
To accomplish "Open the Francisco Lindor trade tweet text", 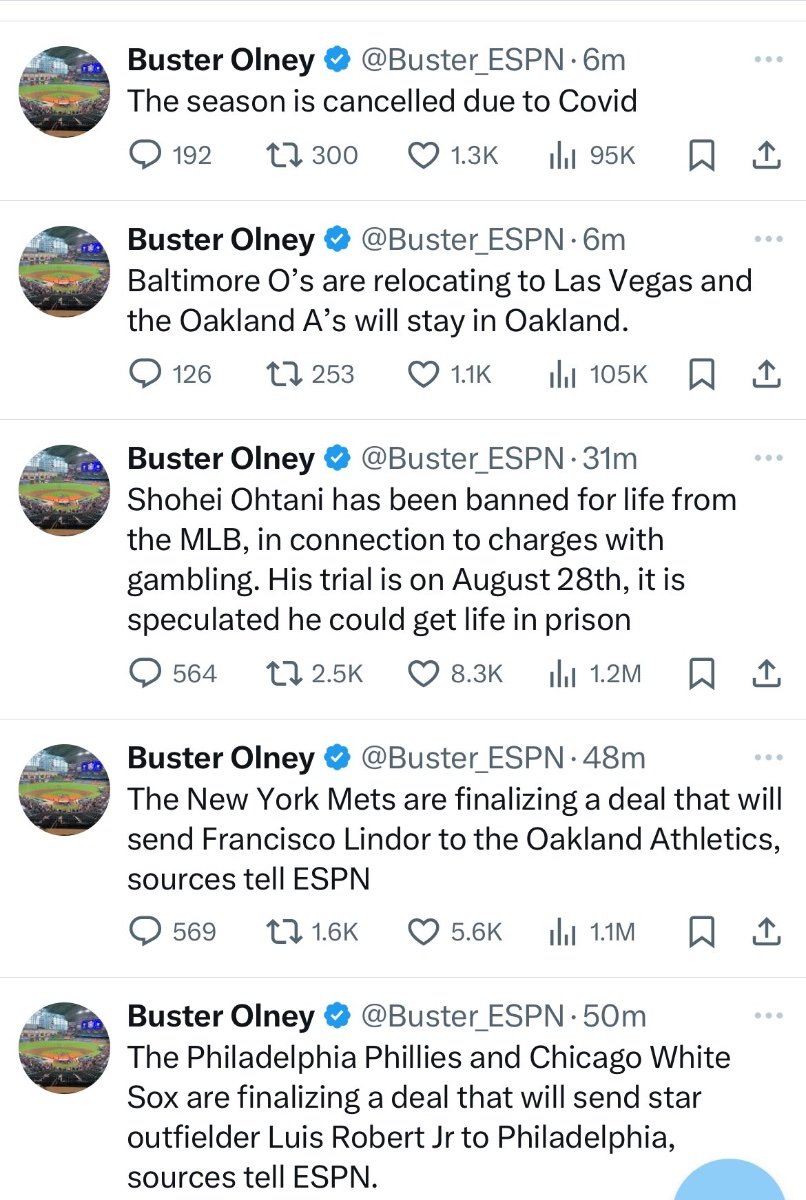I will coord(452,838).
